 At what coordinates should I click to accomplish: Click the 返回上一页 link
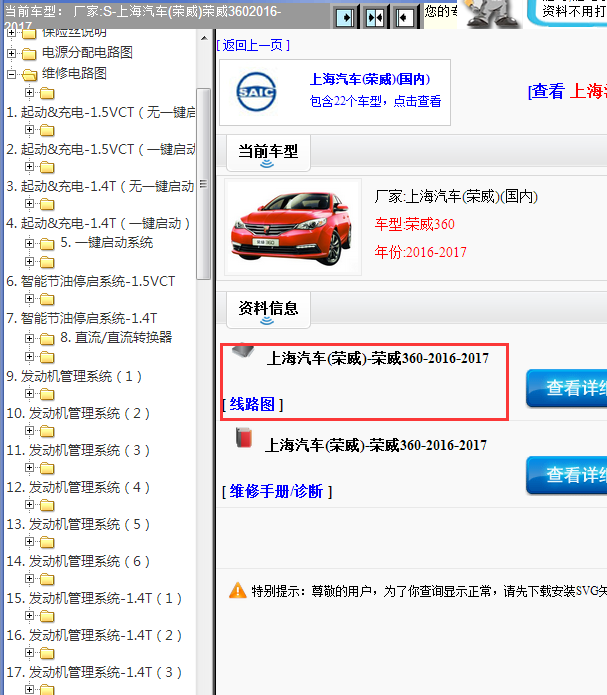click(253, 45)
